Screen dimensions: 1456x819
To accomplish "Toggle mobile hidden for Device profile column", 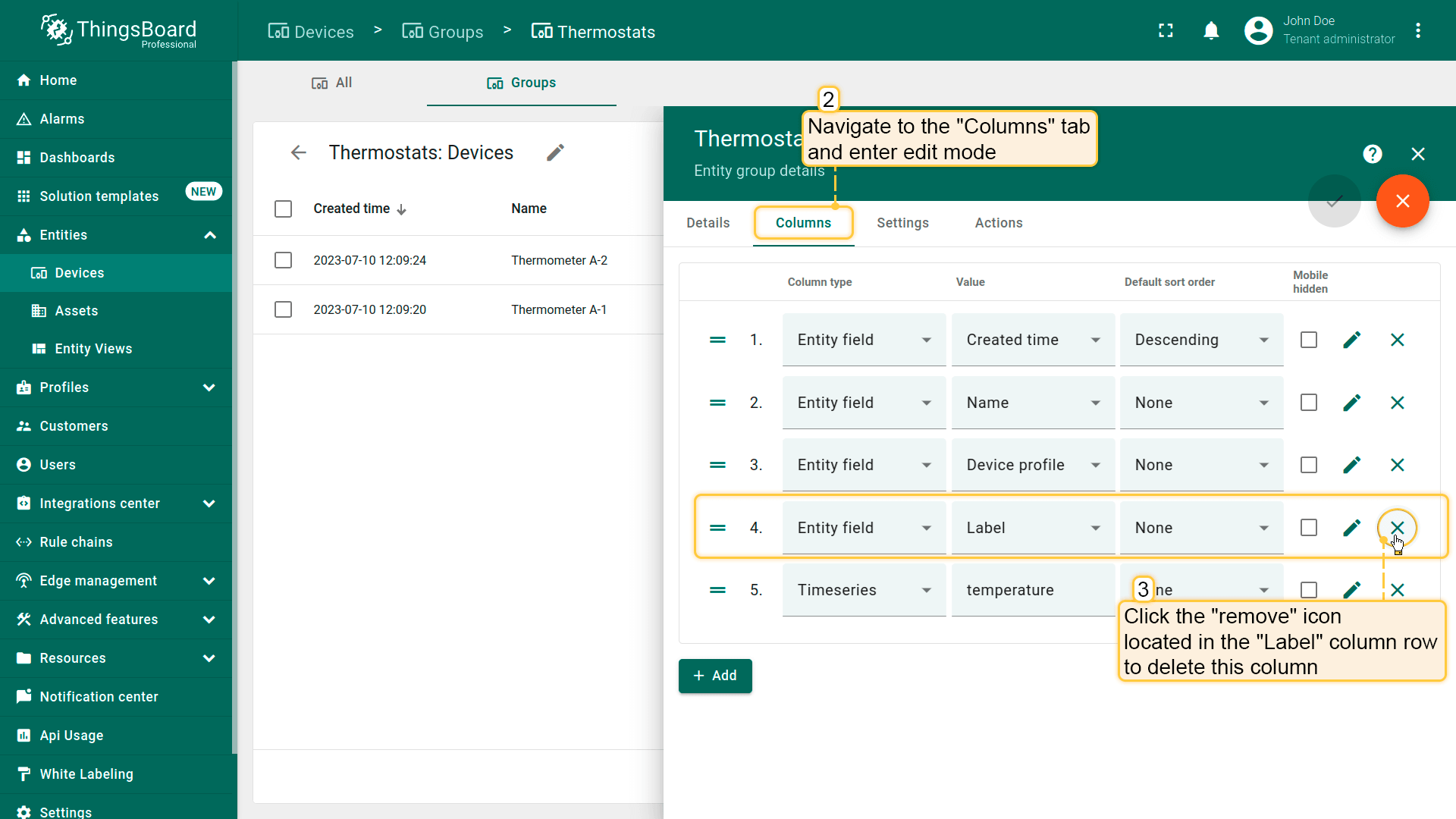I will pos(1308,465).
